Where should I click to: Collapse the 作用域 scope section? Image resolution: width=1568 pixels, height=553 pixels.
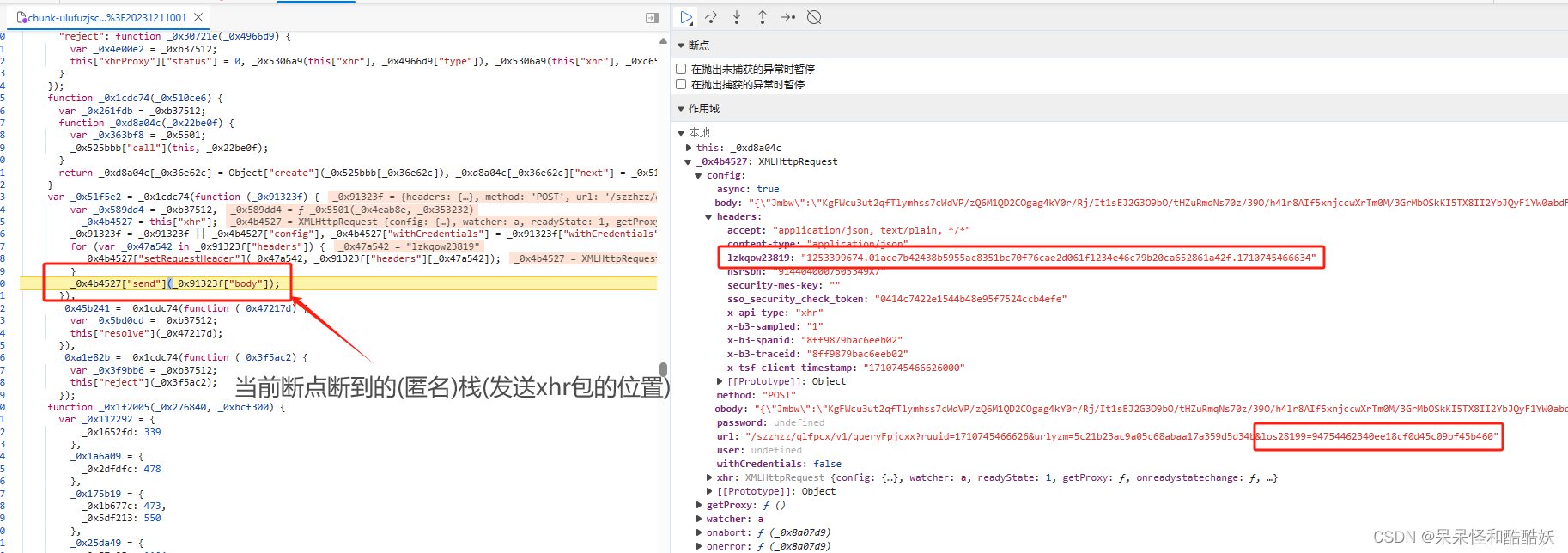tap(681, 109)
